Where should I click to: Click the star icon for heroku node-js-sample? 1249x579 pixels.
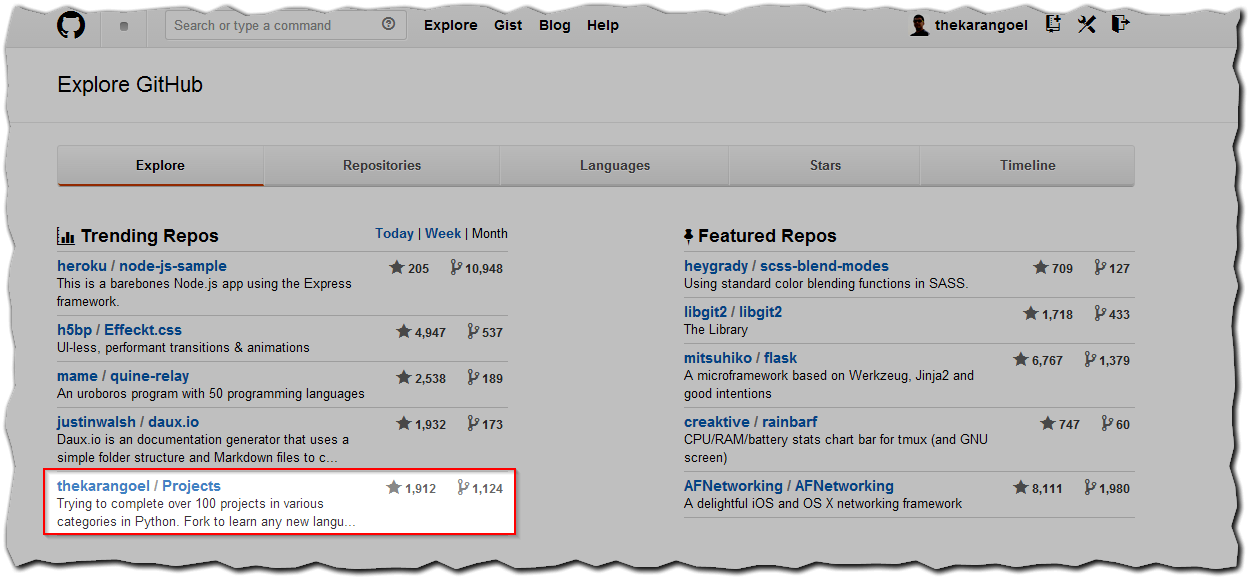[397, 268]
